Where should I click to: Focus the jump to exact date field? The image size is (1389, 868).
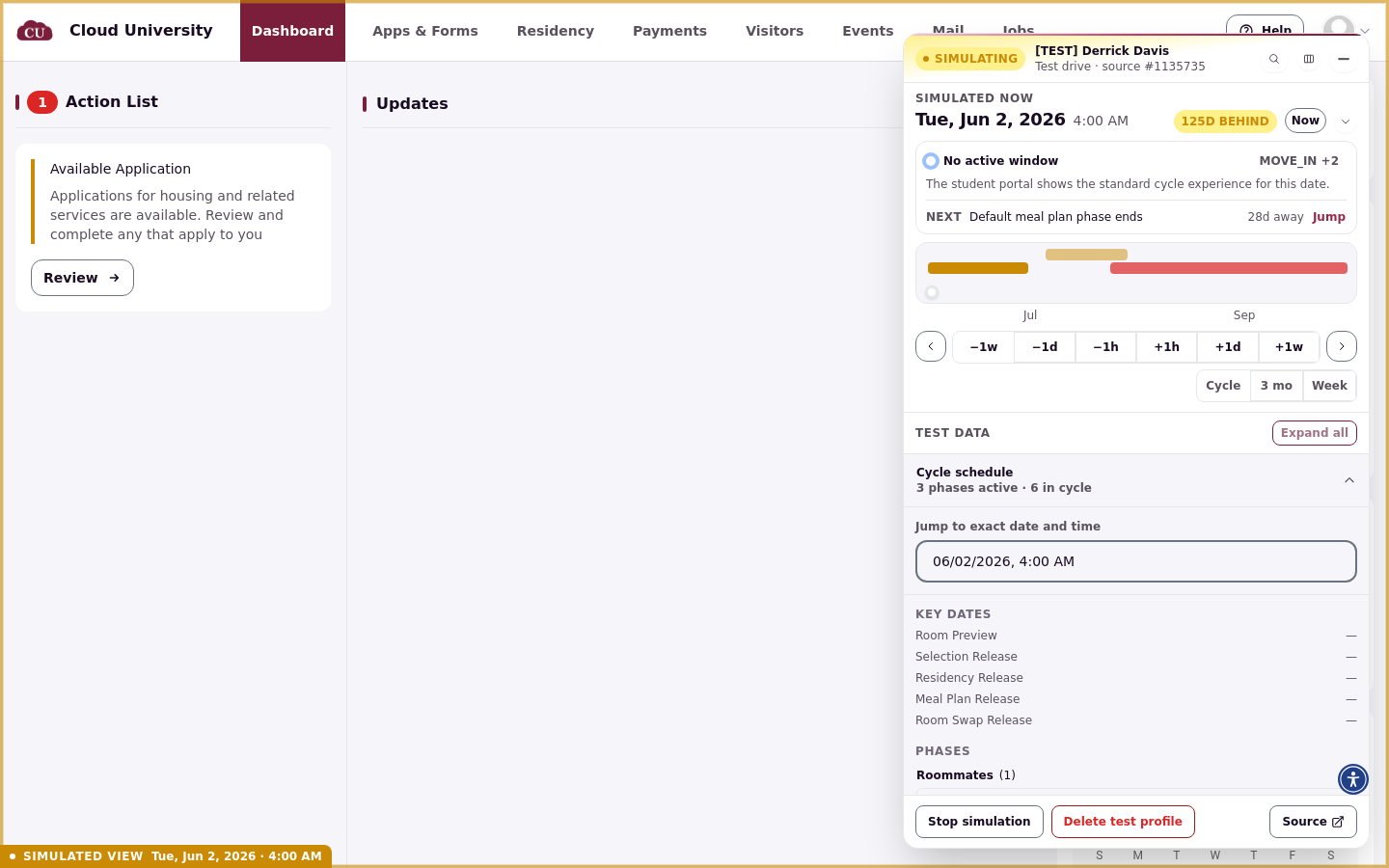(x=1136, y=561)
